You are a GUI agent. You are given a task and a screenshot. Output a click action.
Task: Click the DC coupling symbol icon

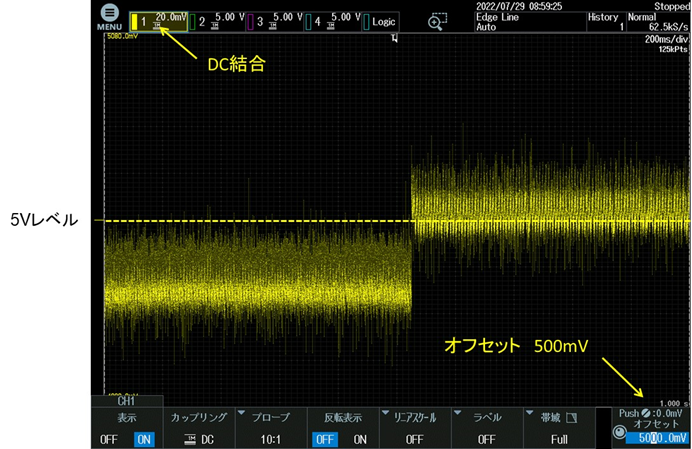pos(191,439)
